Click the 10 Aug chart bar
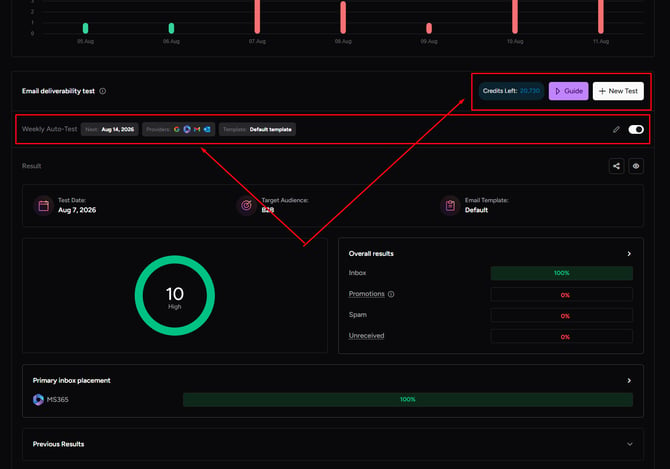Screen dimensions: 670x469 click(x=515, y=16)
